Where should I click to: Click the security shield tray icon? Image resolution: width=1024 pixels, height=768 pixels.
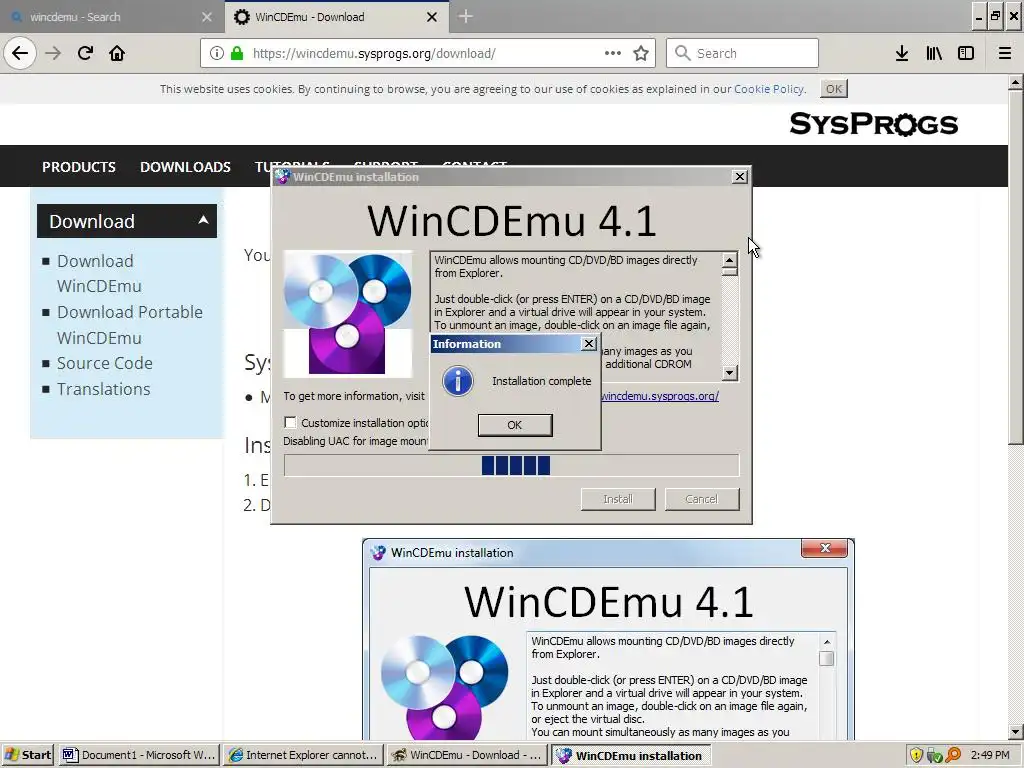916,755
